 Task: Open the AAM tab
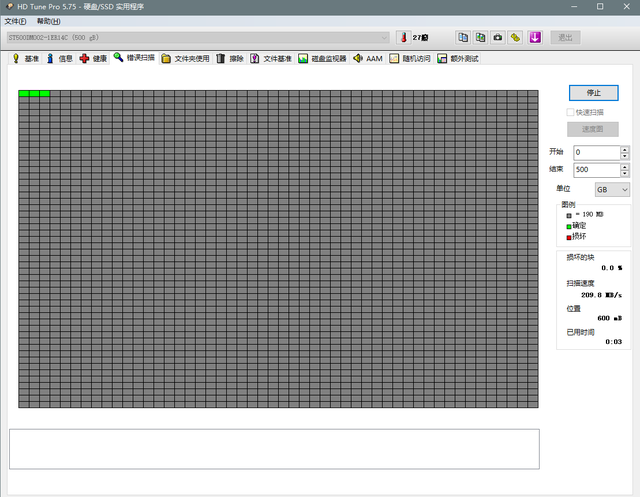point(368,59)
